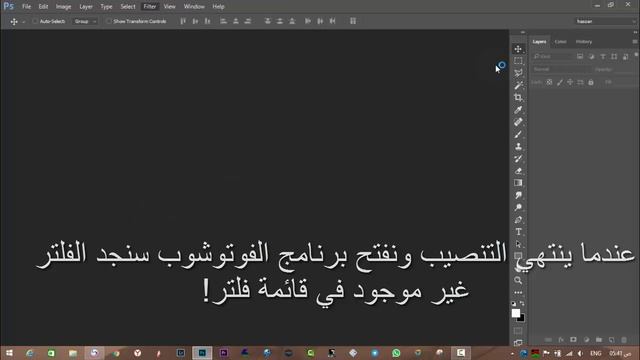The height and width of the screenshot is (360, 640).
Task: Open the Image menu
Action: (x=63, y=7)
